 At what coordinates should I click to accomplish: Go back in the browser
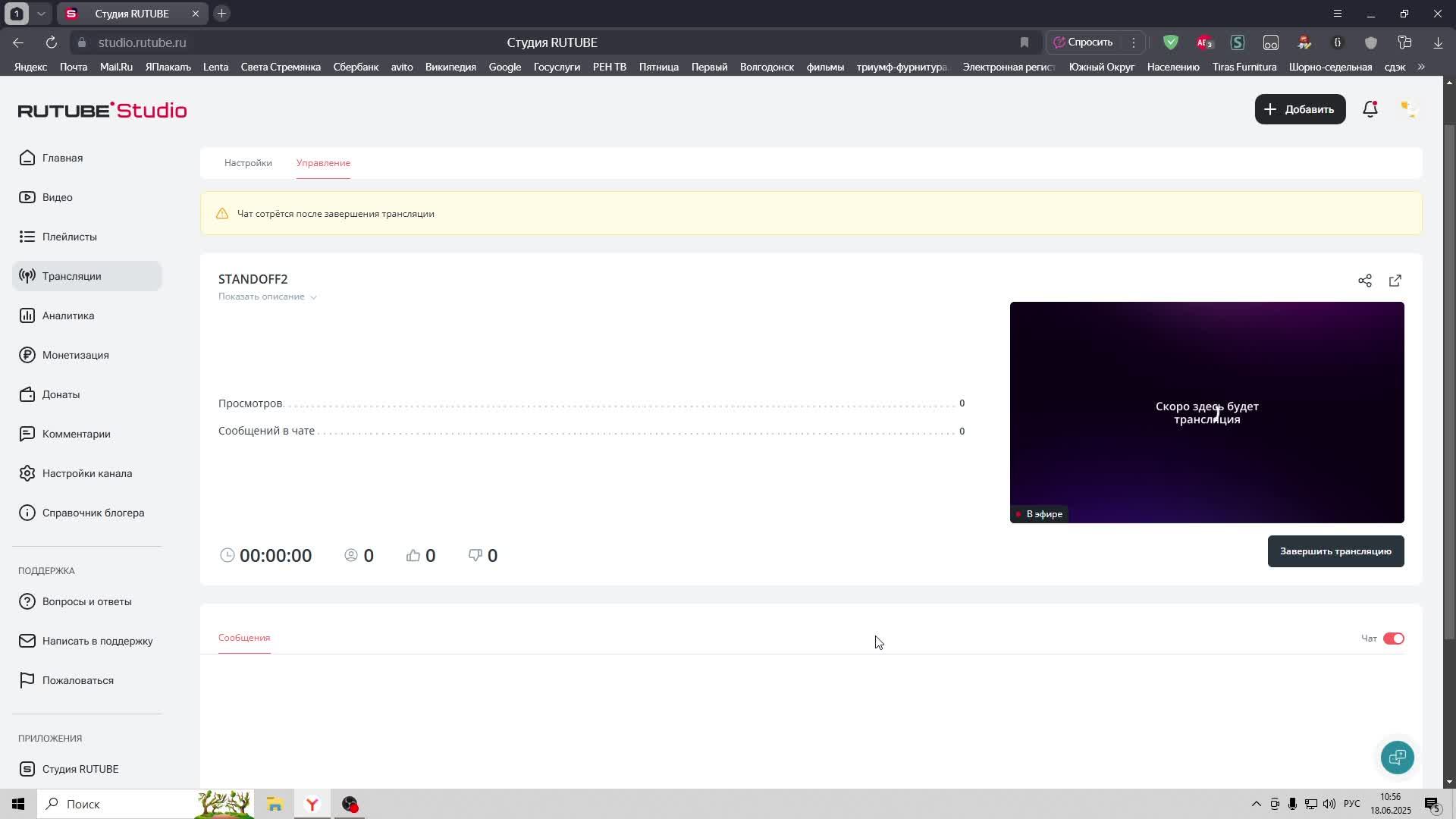click(18, 42)
